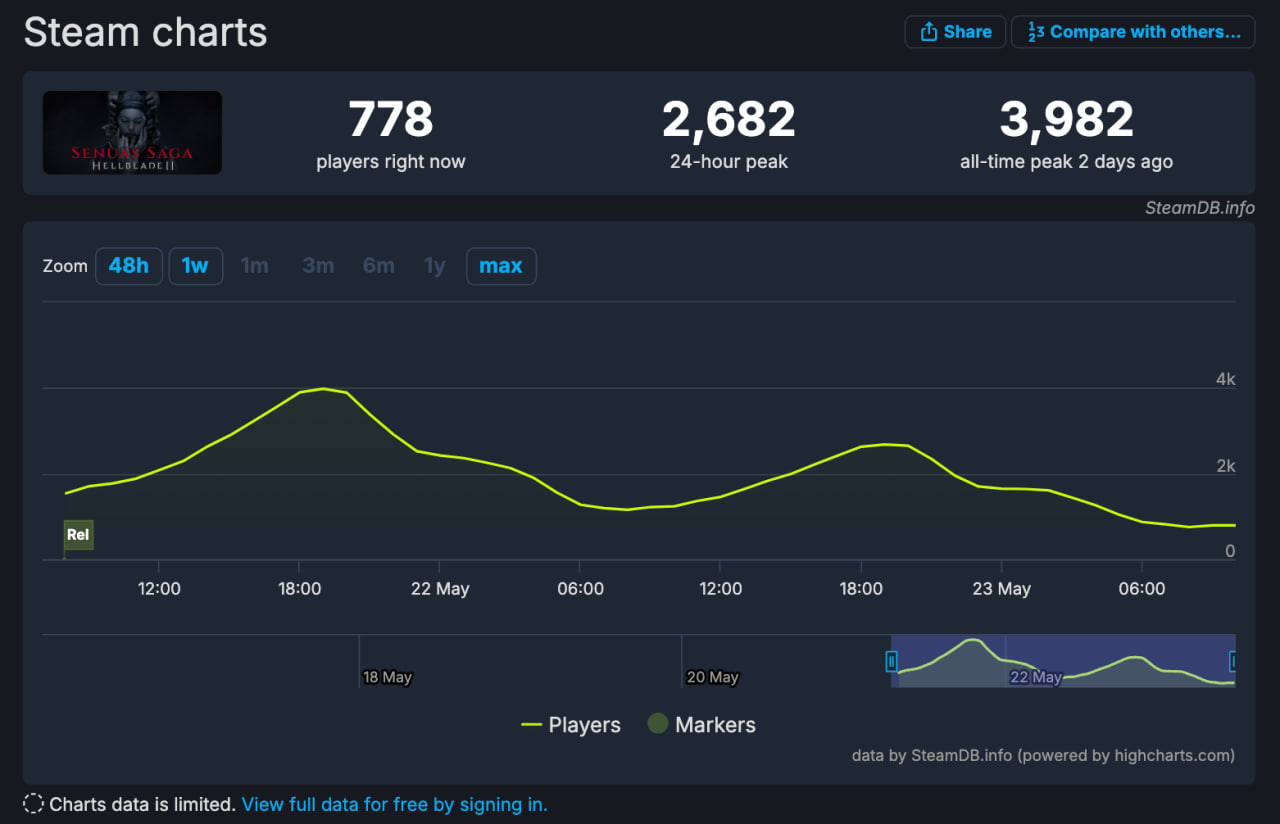Viewport: 1280px width, 824px height.
Task: Select the max zoom range
Action: click(501, 266)
